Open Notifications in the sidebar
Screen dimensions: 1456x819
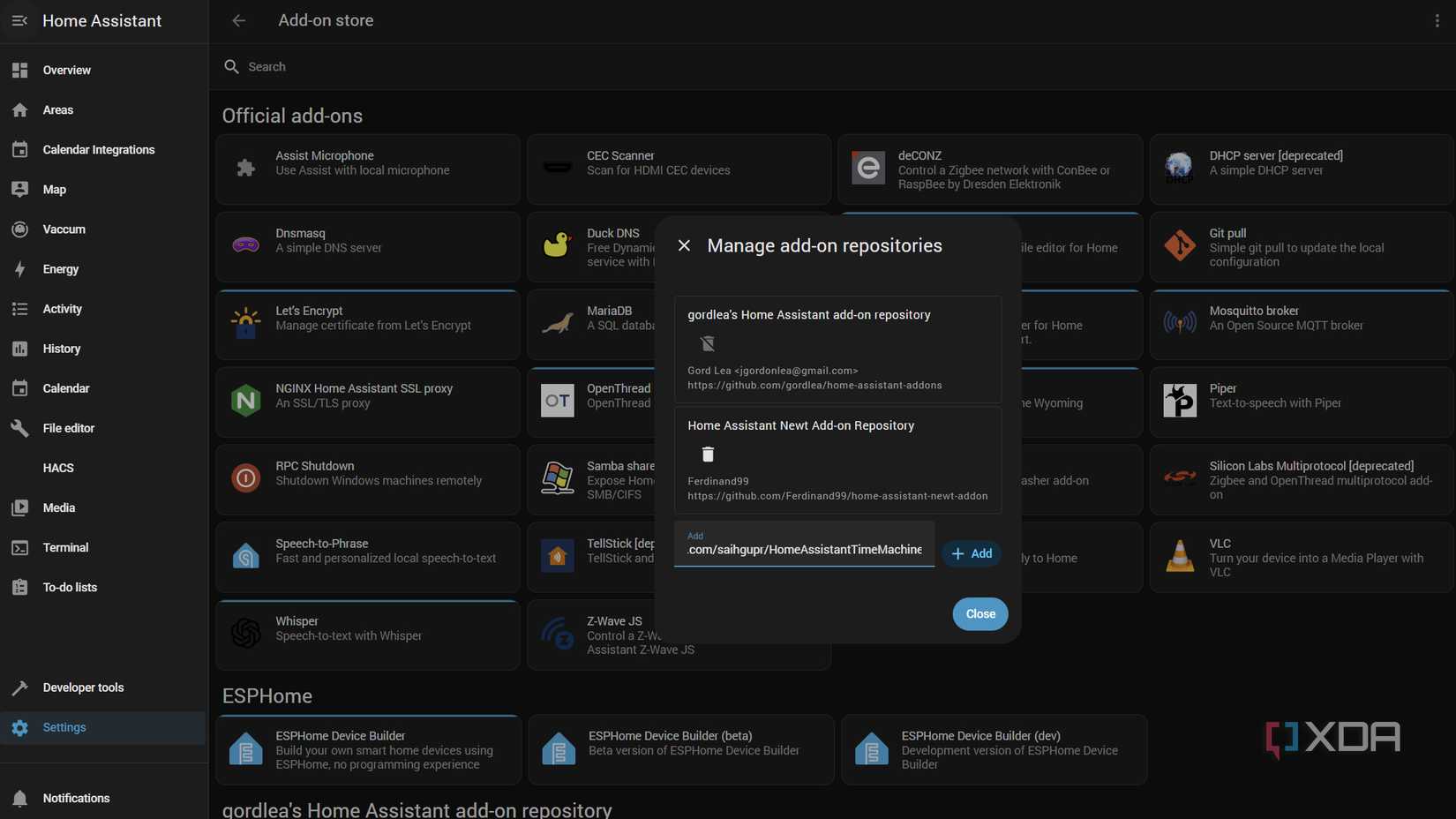(x=104, y=798)
